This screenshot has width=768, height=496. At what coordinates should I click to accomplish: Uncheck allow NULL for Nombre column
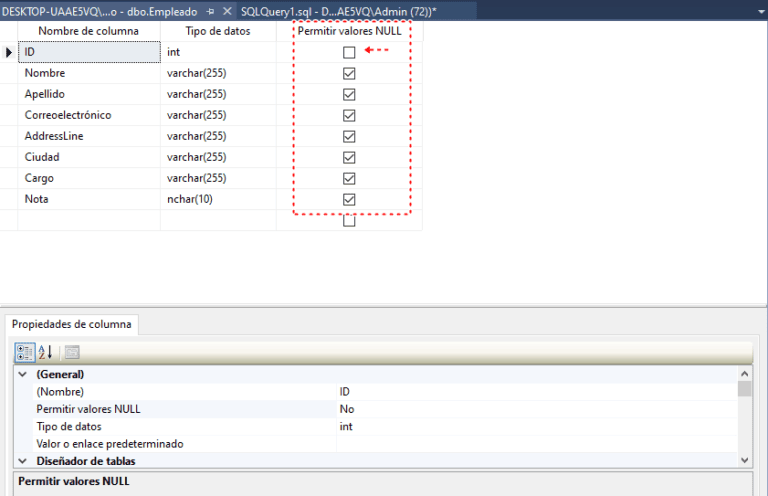349,73
